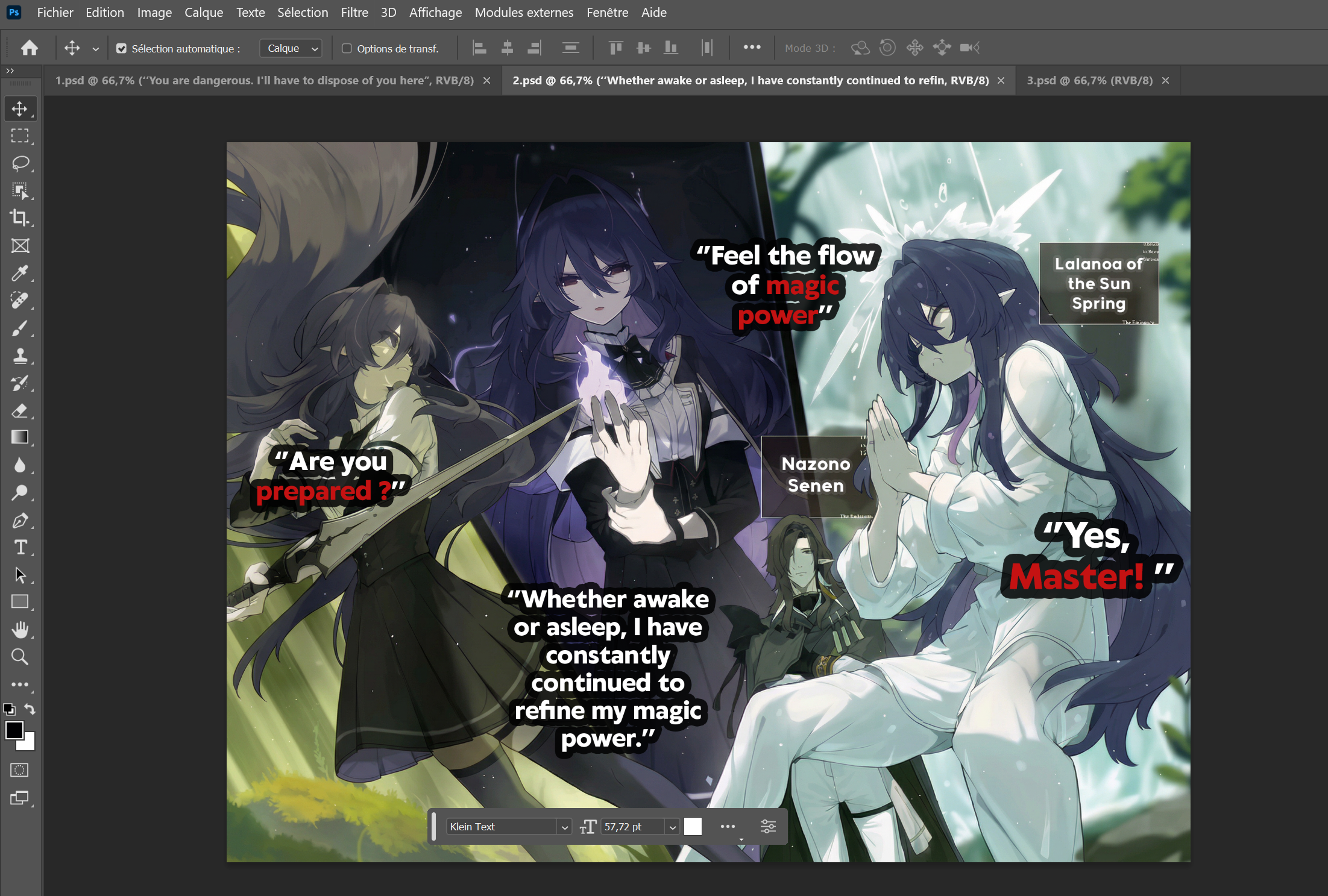Expand the Klein Text font dropdown

(564, 827)
